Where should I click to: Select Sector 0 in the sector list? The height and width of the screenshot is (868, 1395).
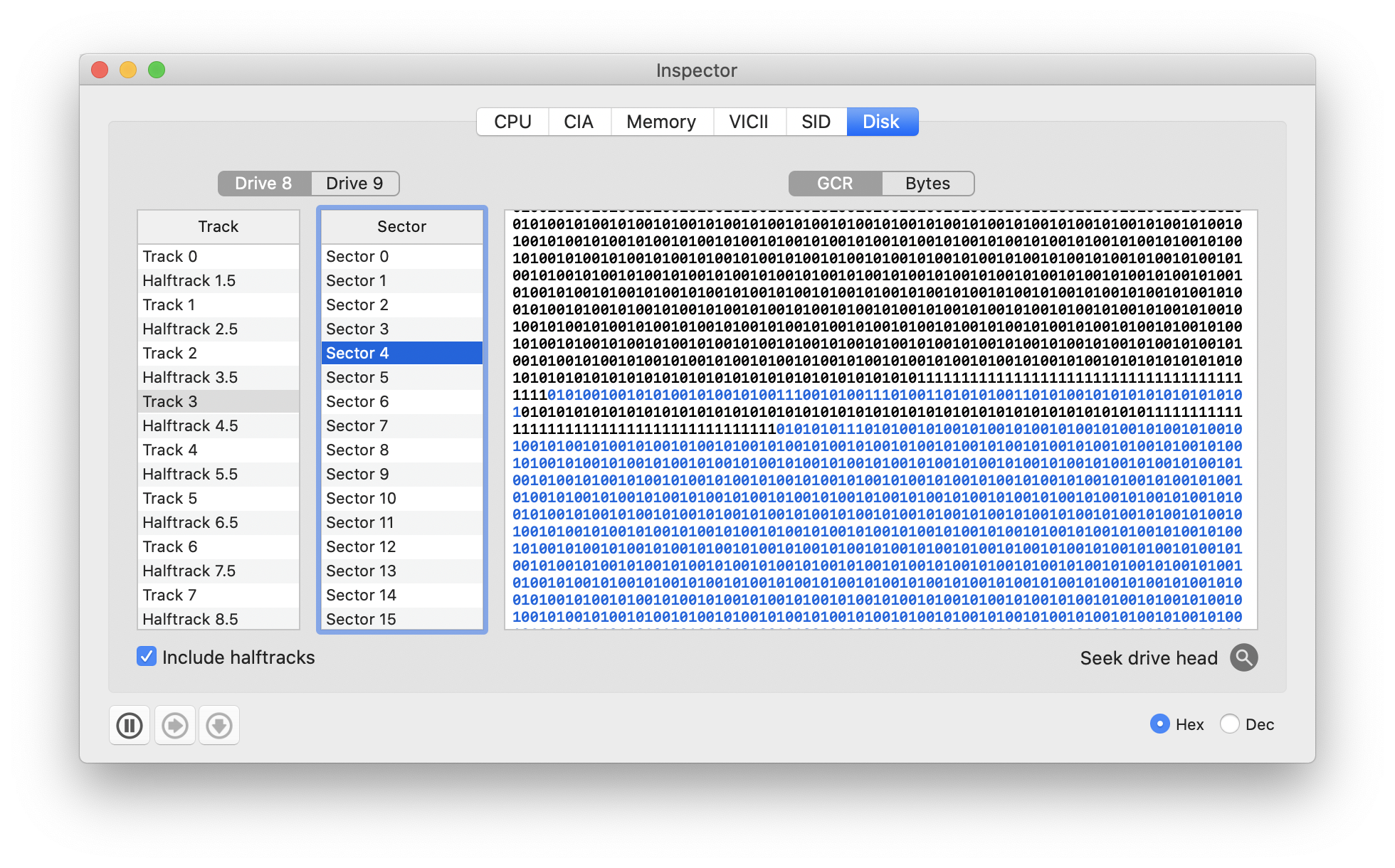point(401,256)
